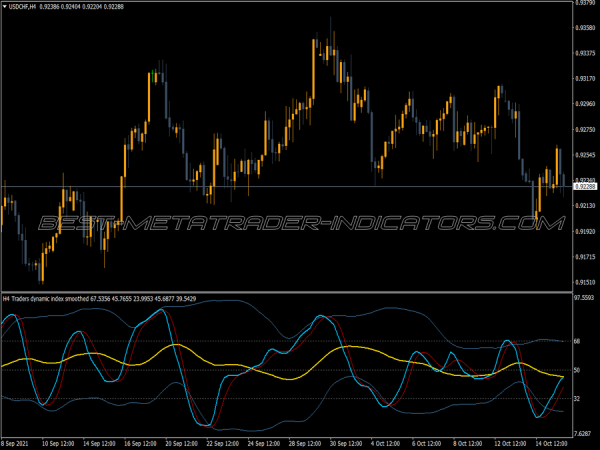Click the 0.93580 price axis label
The image size is (600, 450).
[x=585, y=28]
